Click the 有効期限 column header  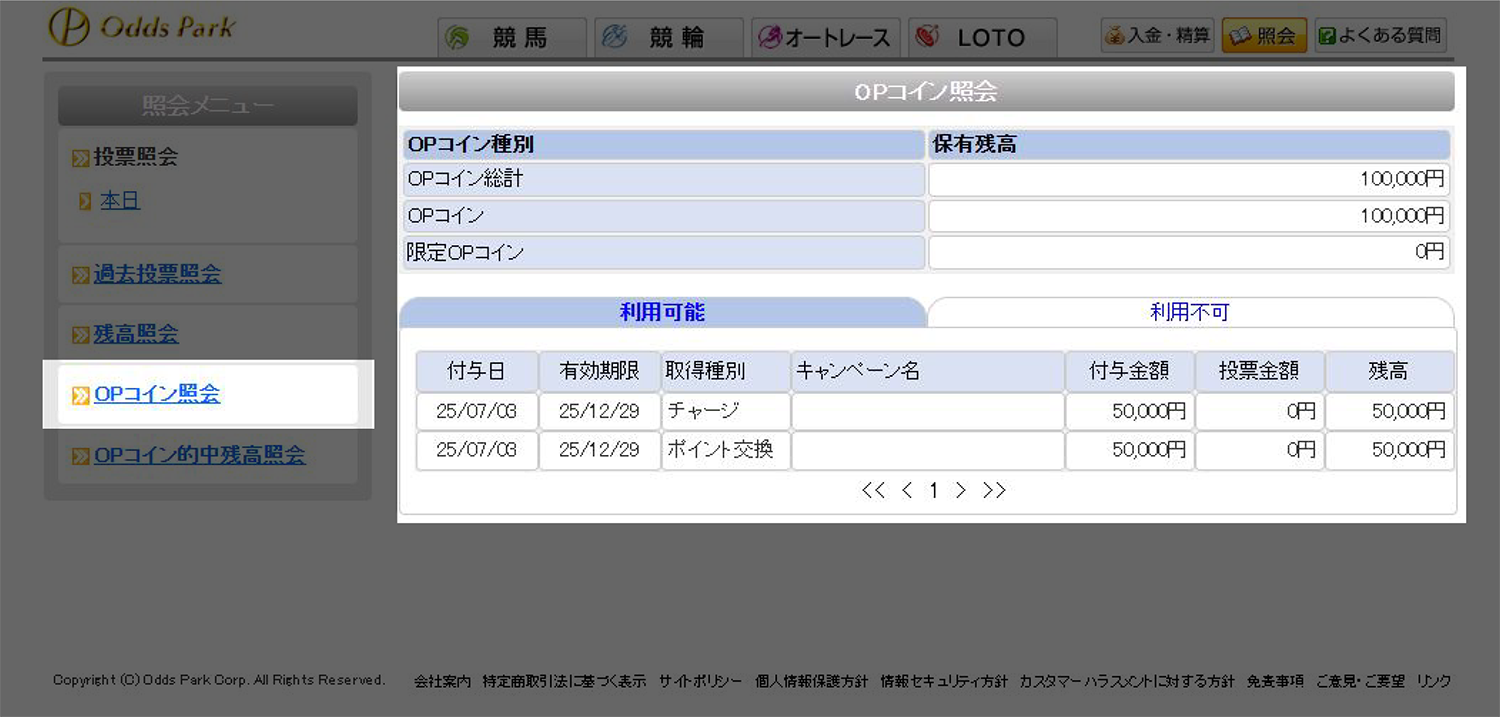600,371
